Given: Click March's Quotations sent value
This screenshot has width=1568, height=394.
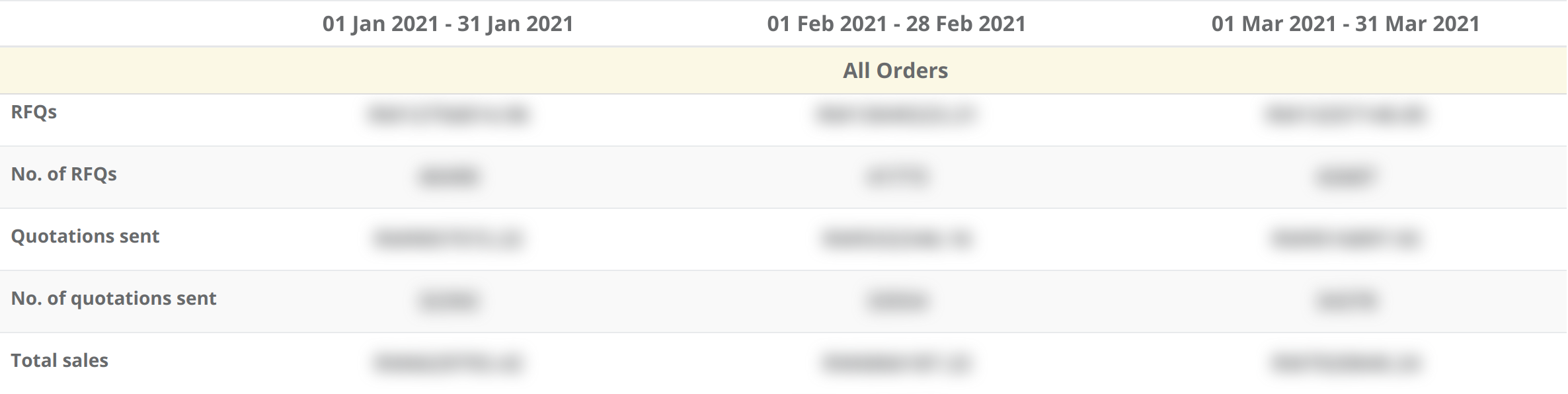Looking at the screenshot, I should coord(1345,239).
